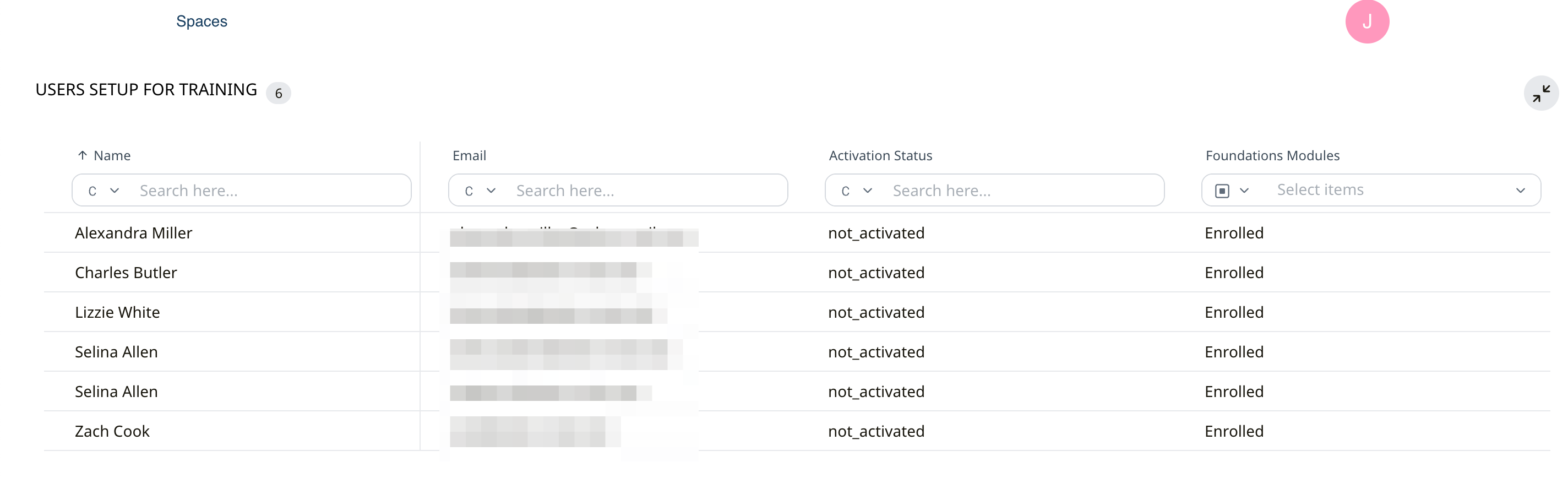1568x478 pixels.
Task: Sort by Activation Status column header
Action: click(x=880, y=155)
